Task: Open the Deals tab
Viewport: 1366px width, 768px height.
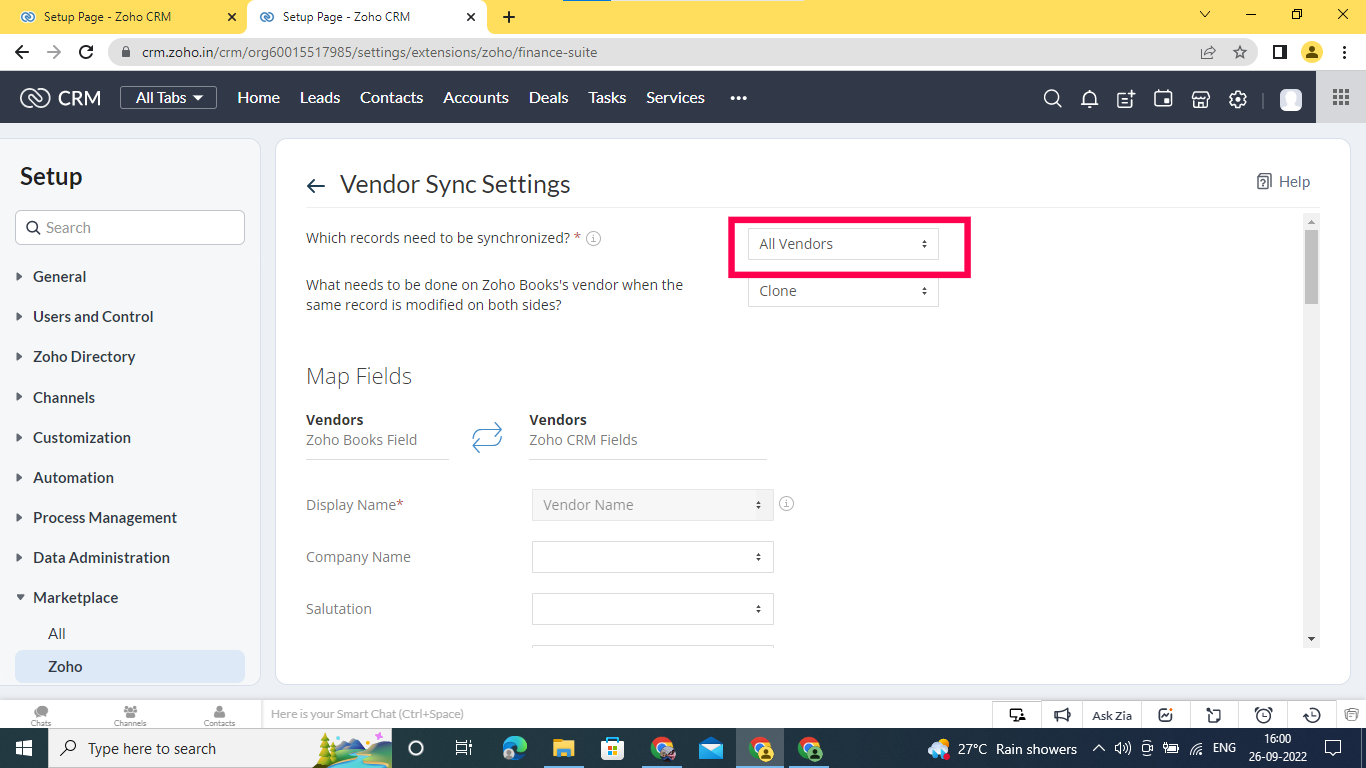Action: click(x=548, y=97)
